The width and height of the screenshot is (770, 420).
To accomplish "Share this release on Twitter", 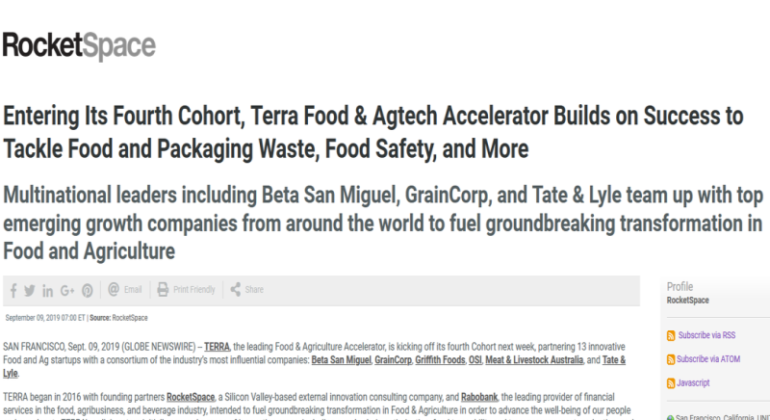I will click(31, 290).
